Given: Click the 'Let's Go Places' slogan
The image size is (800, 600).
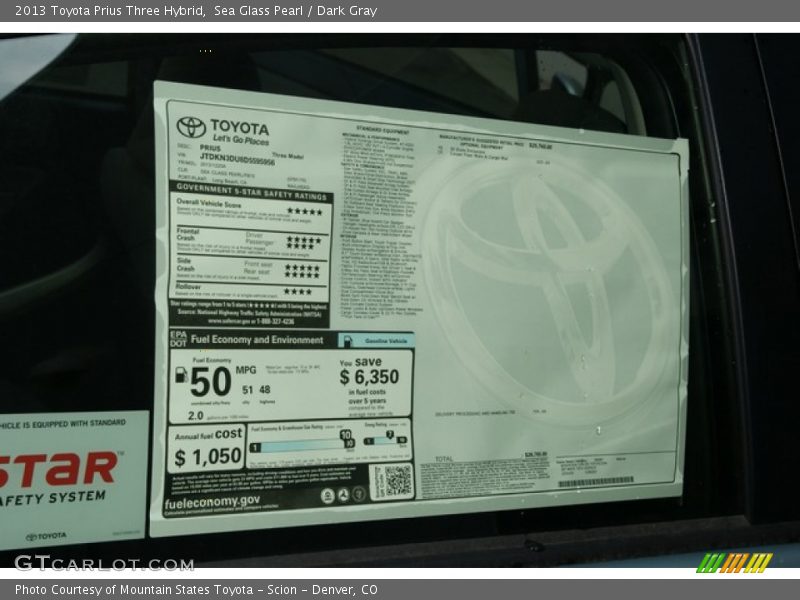Looking at the screenshot, I should [240, 139].
